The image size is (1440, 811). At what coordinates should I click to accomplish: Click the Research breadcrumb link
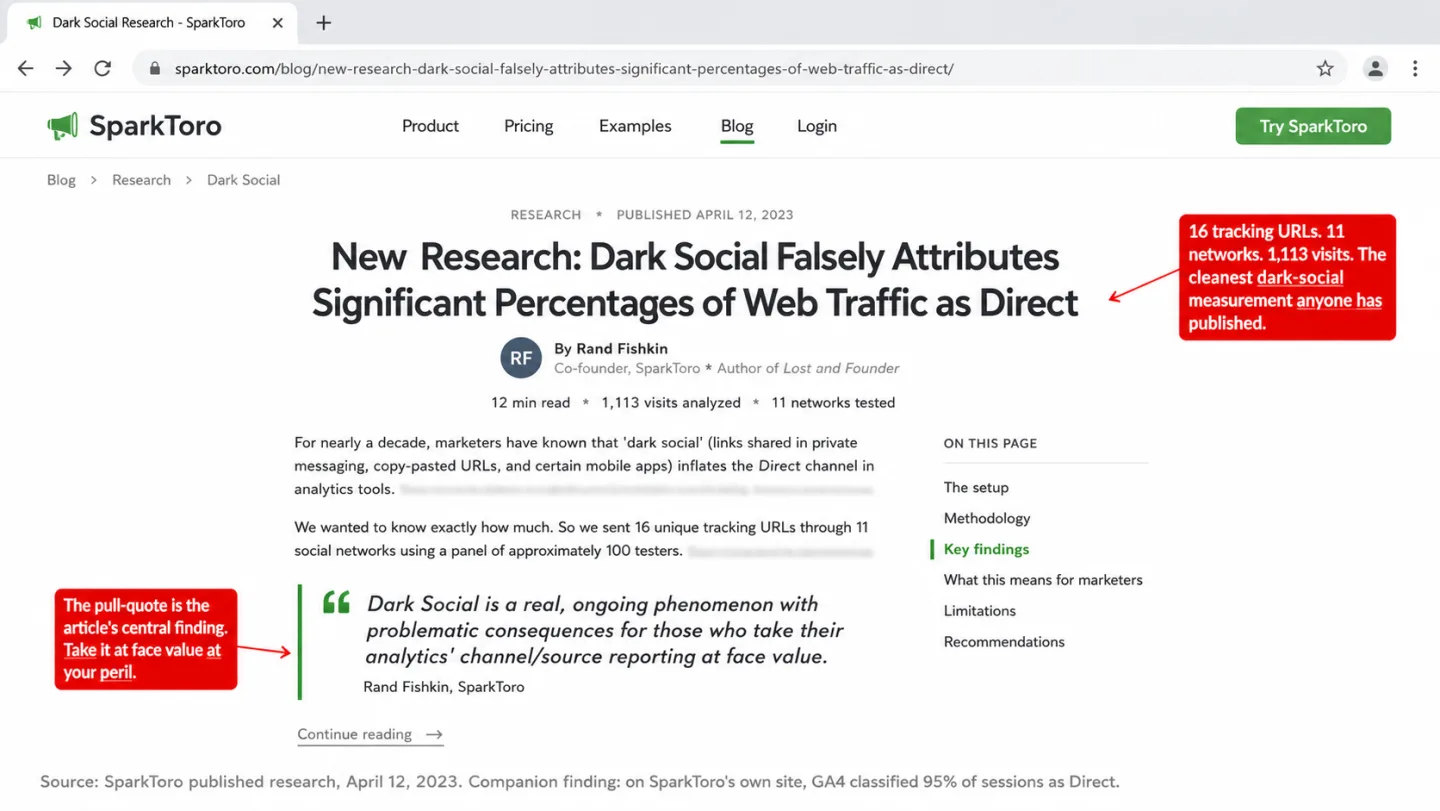(x=141, y=180)
